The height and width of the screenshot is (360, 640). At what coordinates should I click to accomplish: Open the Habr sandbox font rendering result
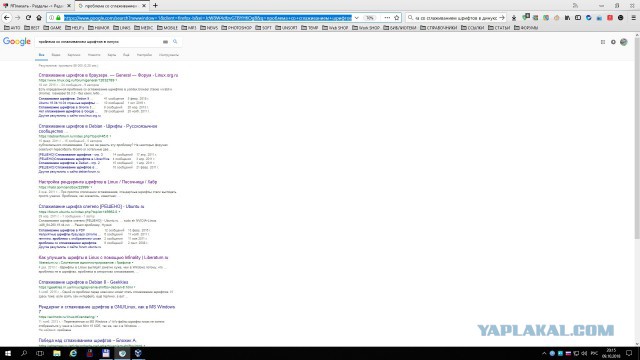pyautogui.click(x=98, y=182)
